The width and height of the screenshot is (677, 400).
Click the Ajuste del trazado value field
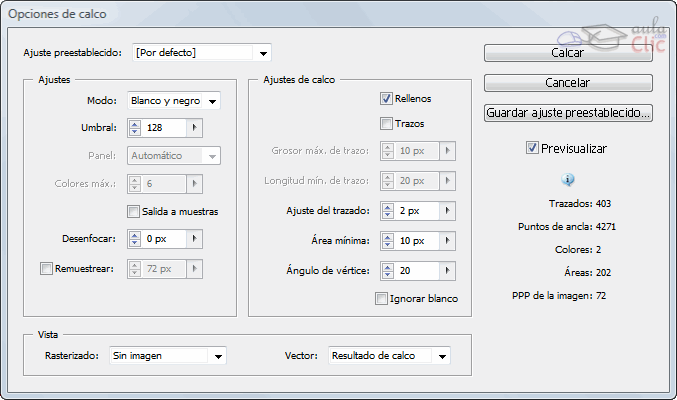[416, 211]
